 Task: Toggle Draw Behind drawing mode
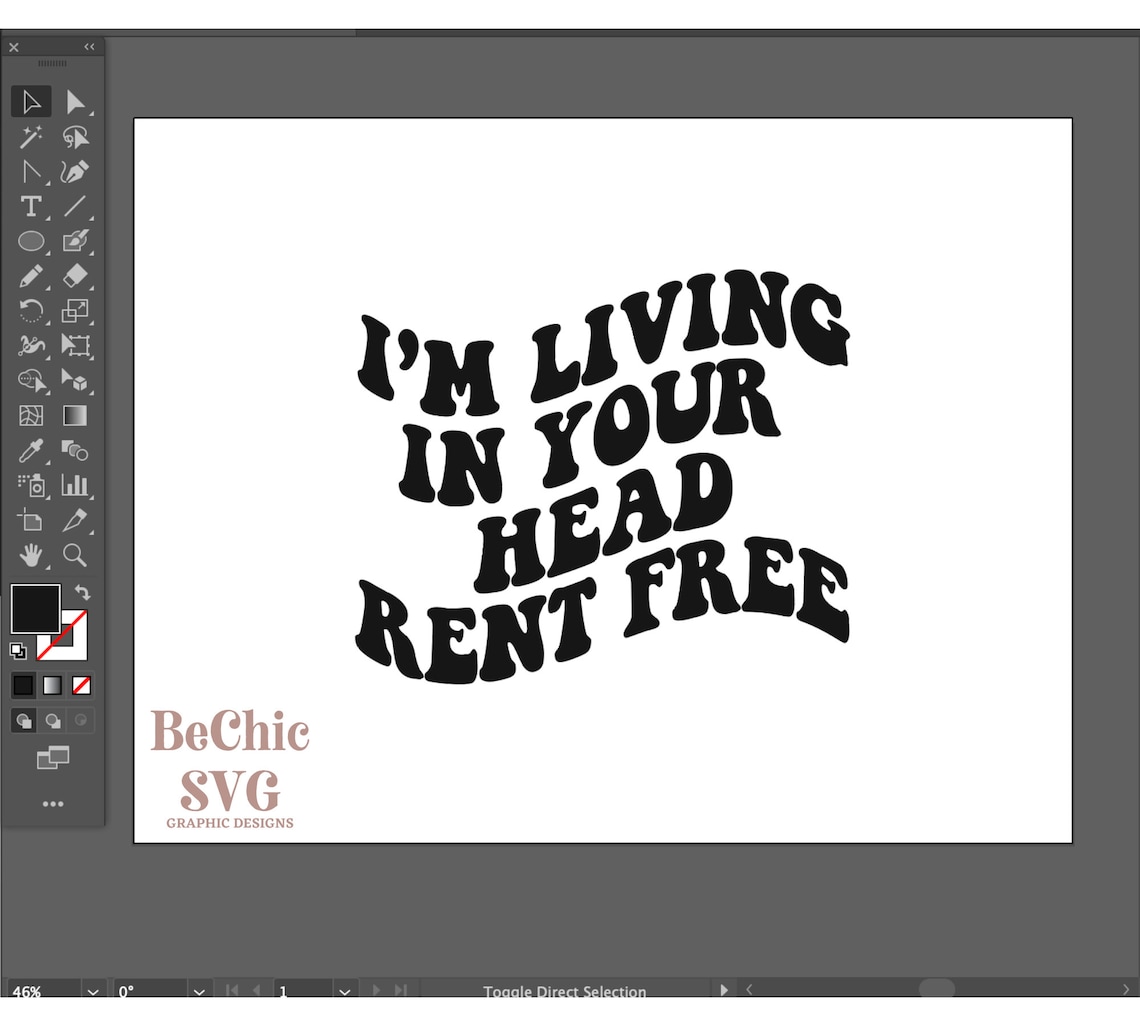coord(52,720)
